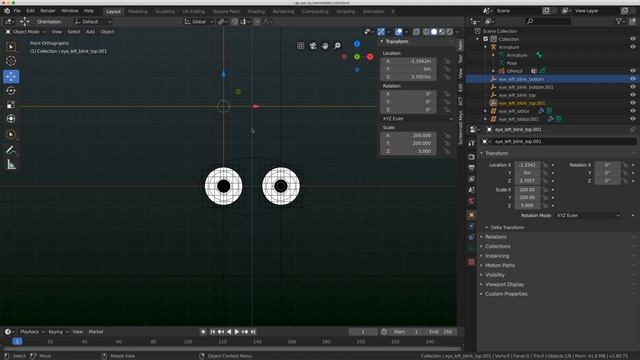Hide eye_left_blink_top.001 in outliner
This screenshot has width=640, height=360.
tap(633, 103)
